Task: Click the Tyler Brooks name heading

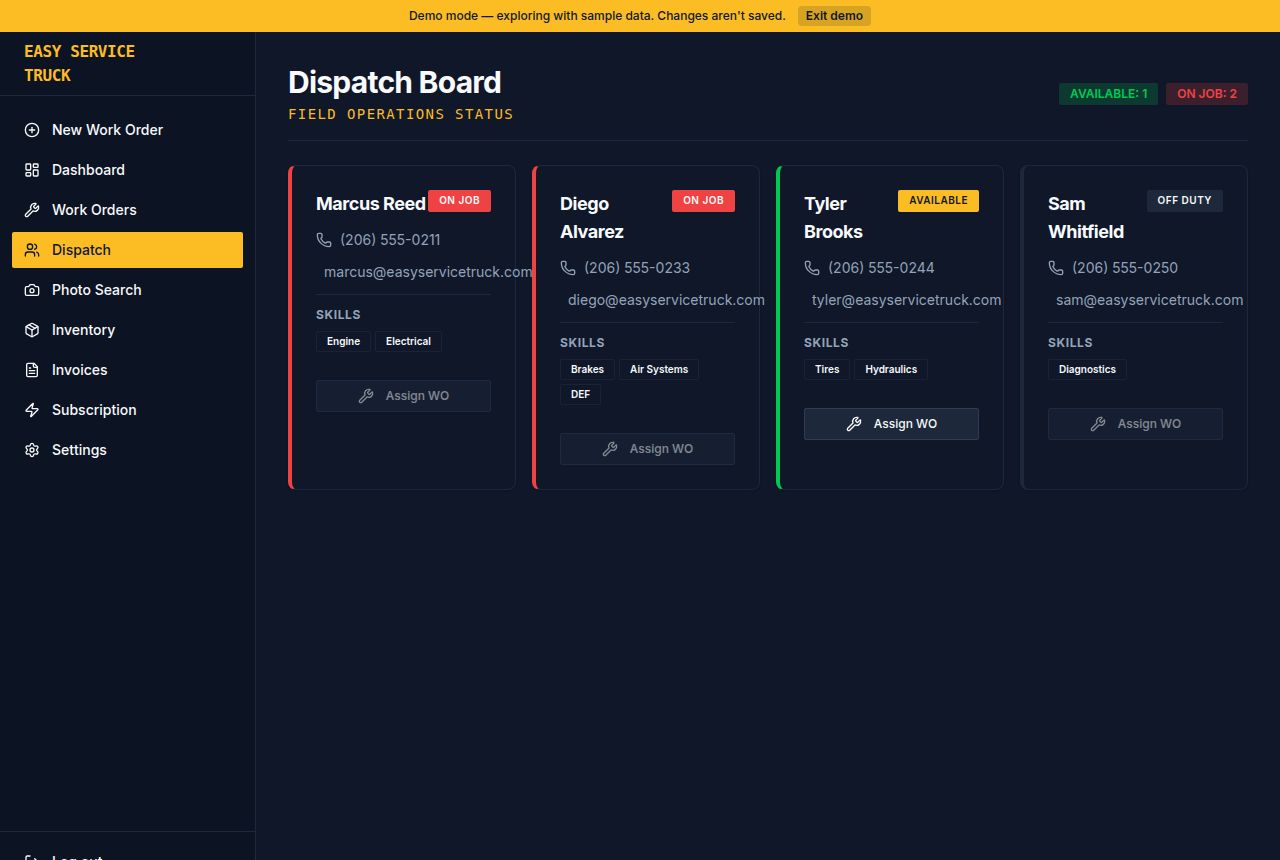Action: click(x=833, y=218)
